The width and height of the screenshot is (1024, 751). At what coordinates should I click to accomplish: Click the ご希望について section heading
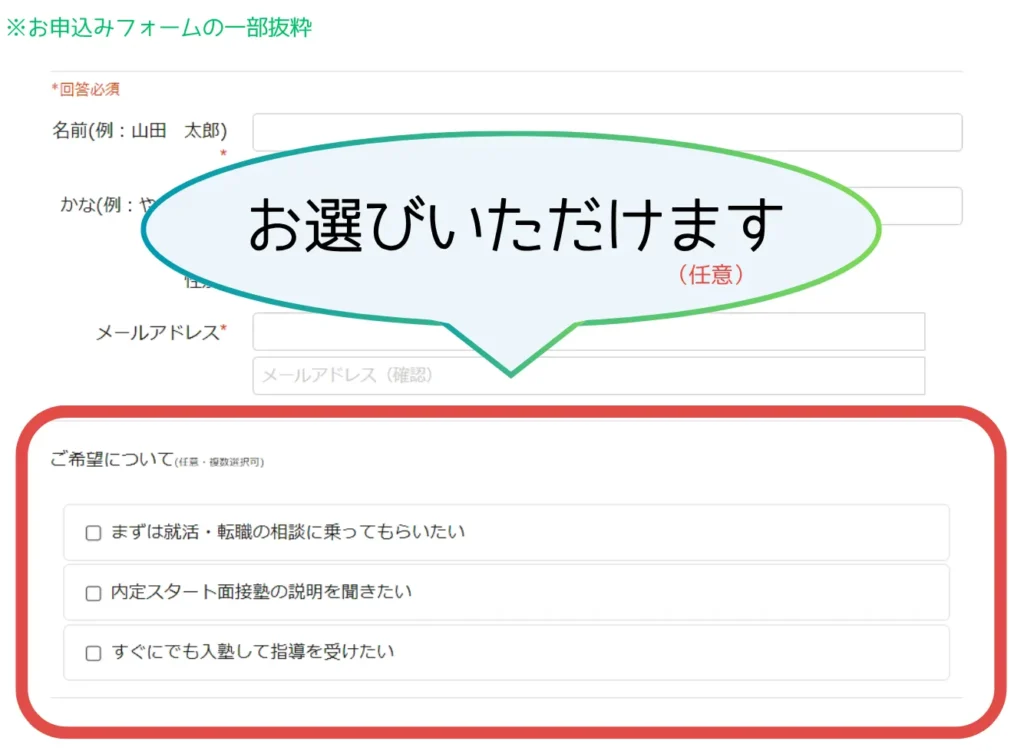[x=111, y=460]
